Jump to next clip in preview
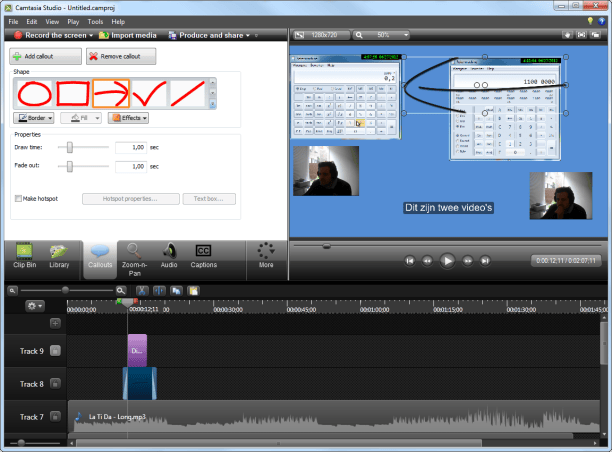The width and height of the screenshot is (612, 452). point(485,261)
